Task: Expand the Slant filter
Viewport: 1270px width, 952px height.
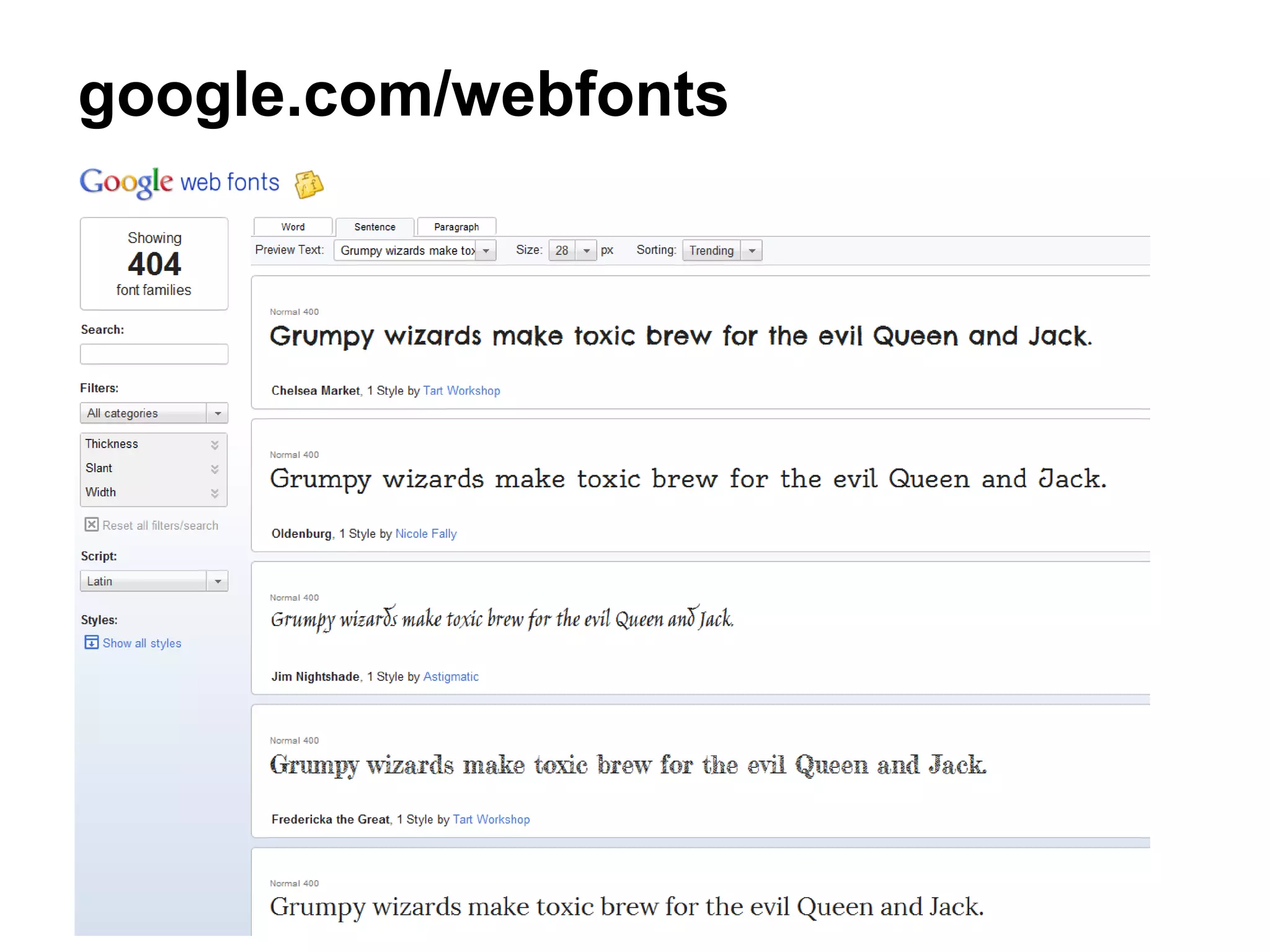Action: click(x=153, y=469)
